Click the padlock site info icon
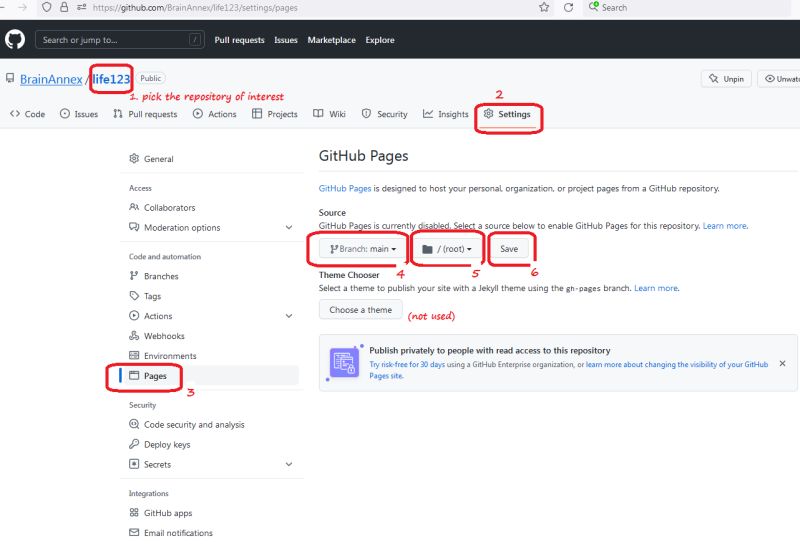This screenshot has height=551, width=800. coord(64,7)
